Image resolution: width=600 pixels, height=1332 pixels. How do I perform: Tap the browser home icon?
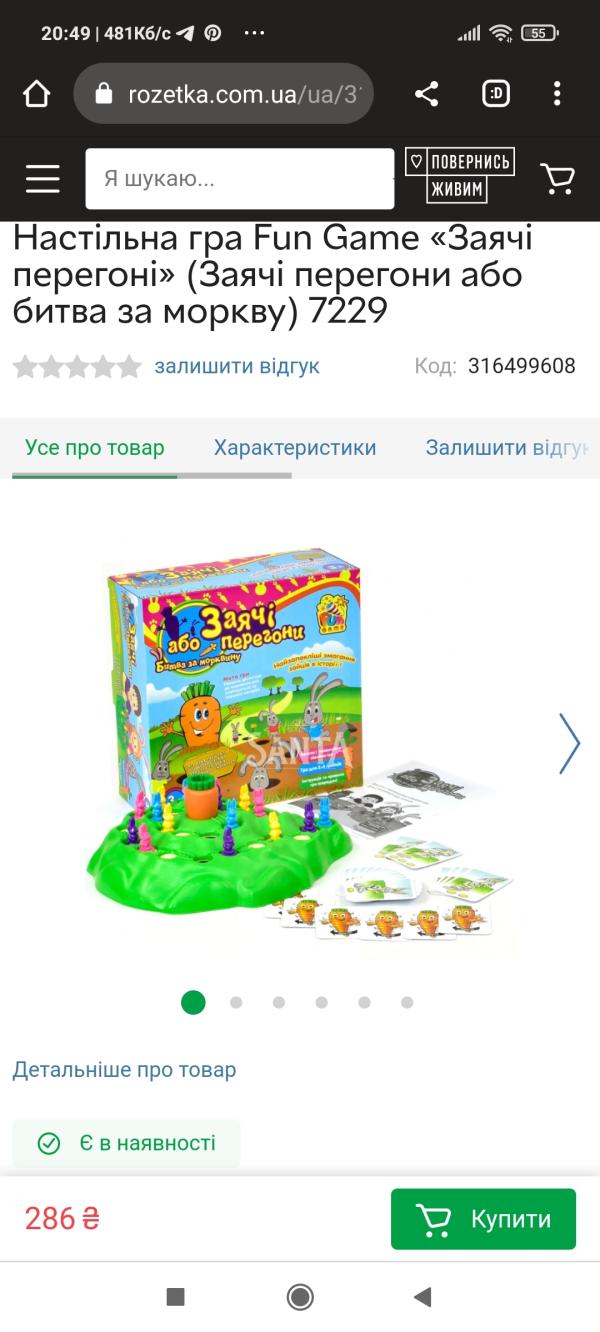coord(36,95)
